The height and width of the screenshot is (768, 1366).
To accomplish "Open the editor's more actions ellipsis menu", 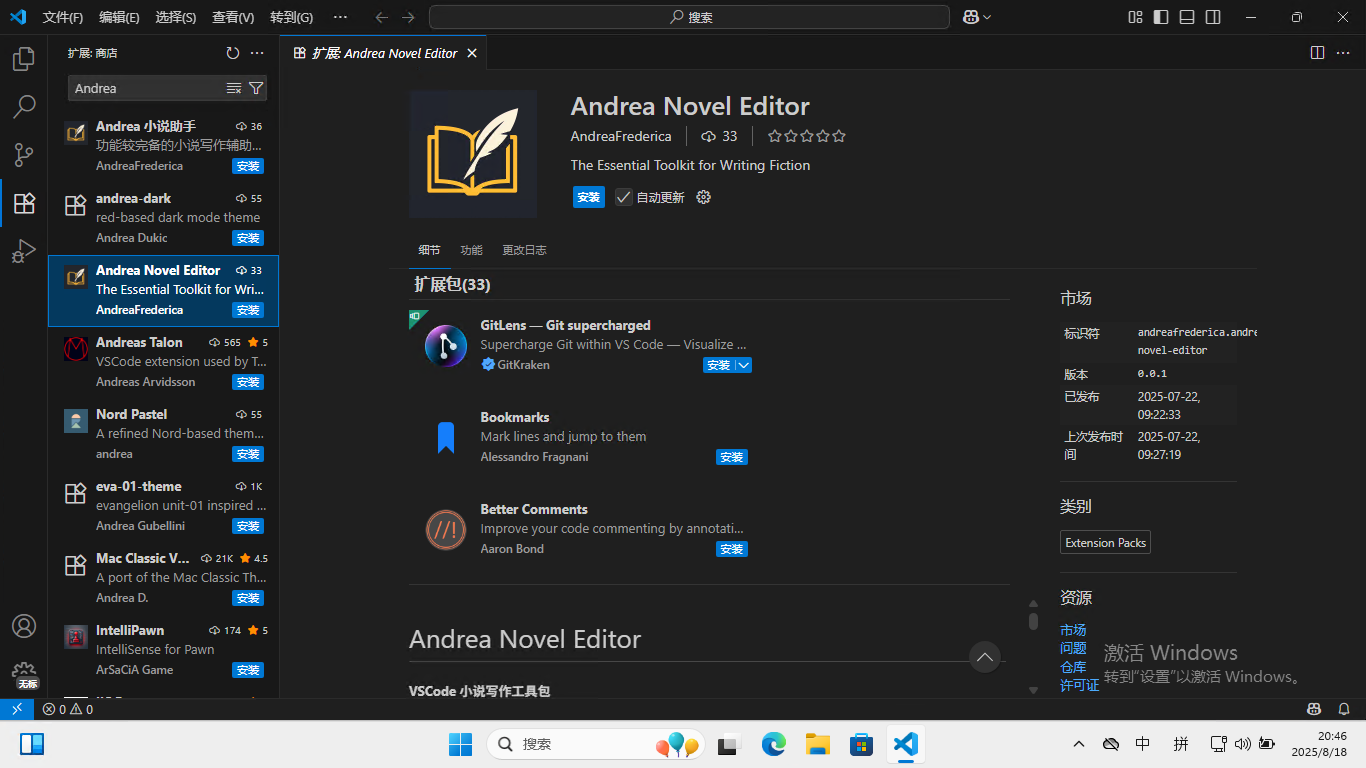I will (1343, 53).
